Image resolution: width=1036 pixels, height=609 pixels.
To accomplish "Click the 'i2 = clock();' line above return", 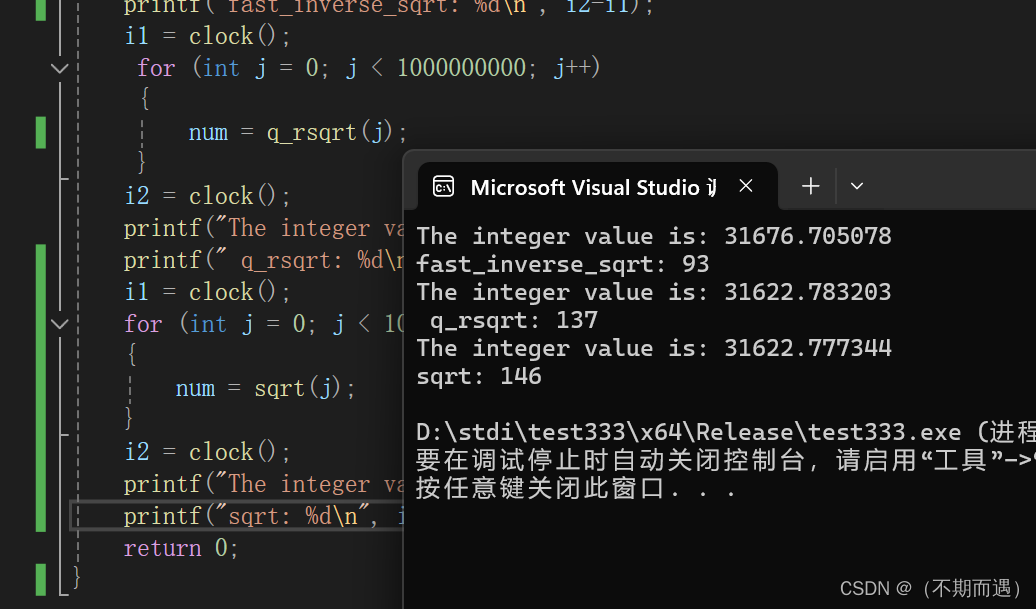I will [207, 452].
